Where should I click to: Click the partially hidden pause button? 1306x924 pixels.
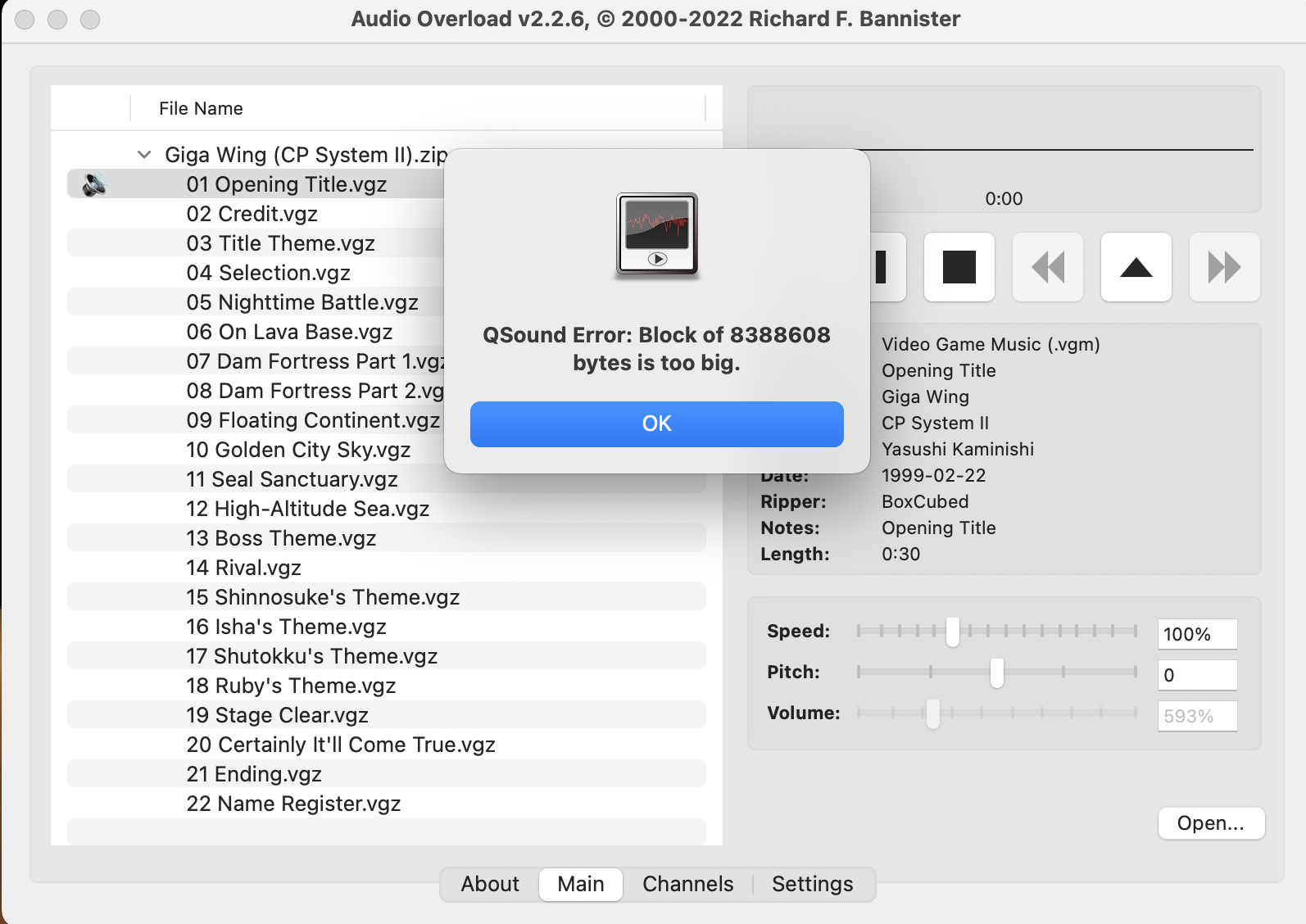pos(887,267)
